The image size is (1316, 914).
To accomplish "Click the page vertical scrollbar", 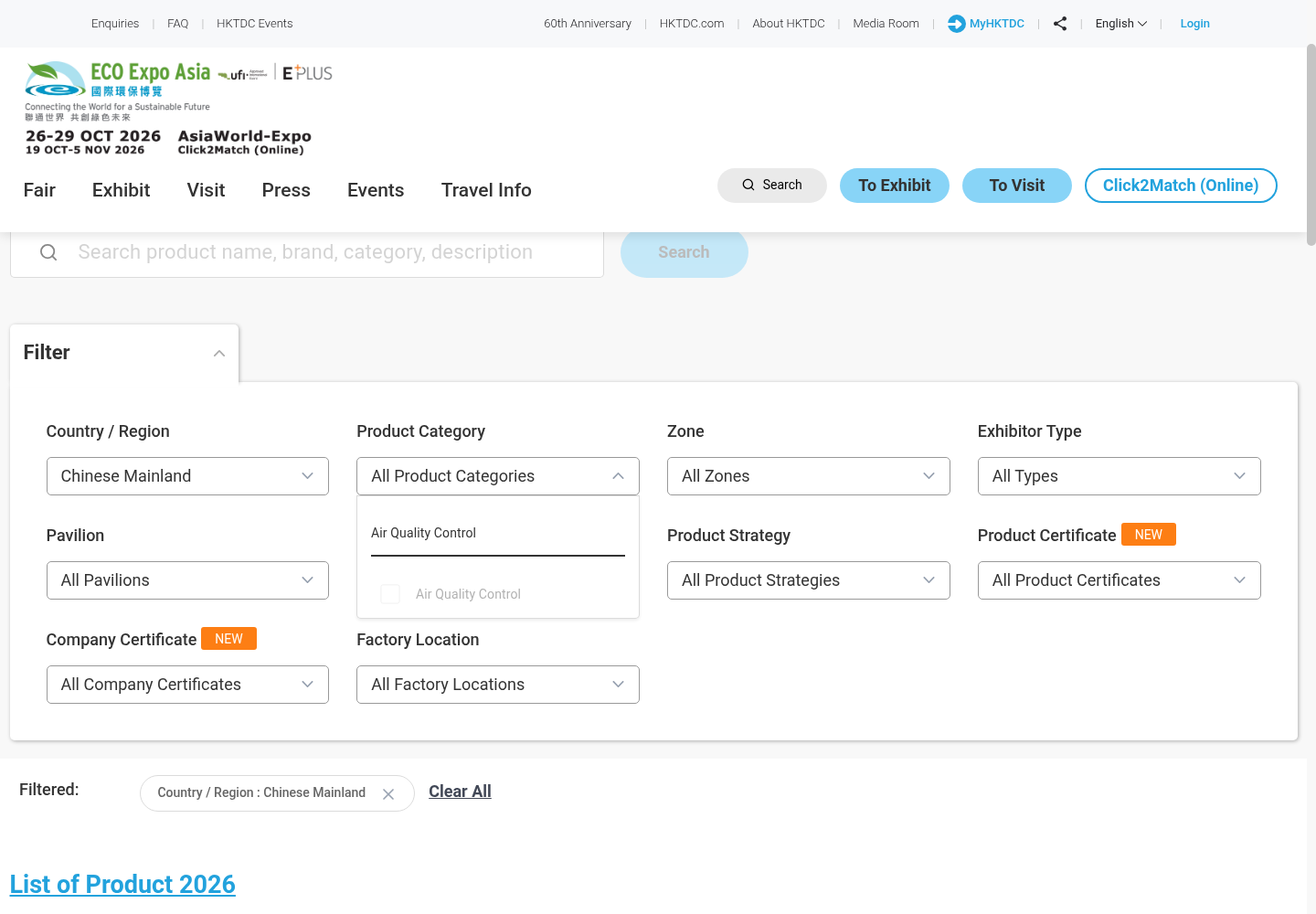I will pyautogui.click(x=1311, y=144).
